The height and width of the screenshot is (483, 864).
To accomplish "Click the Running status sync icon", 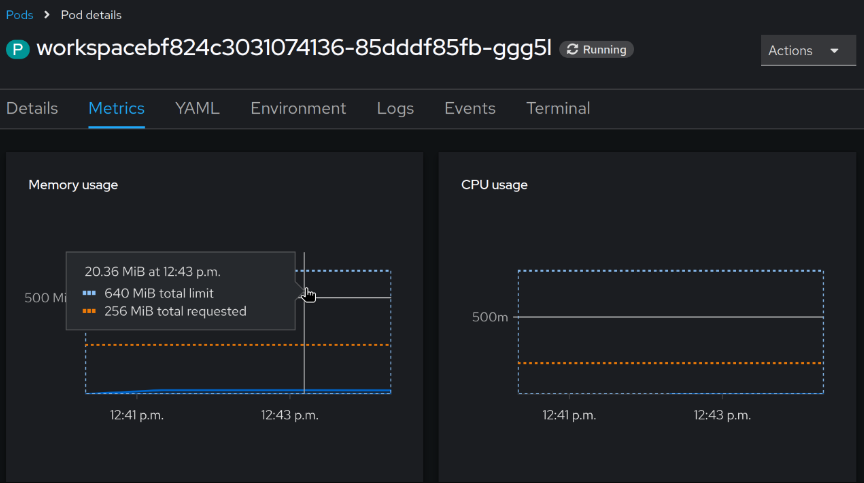I will [573, 49].
